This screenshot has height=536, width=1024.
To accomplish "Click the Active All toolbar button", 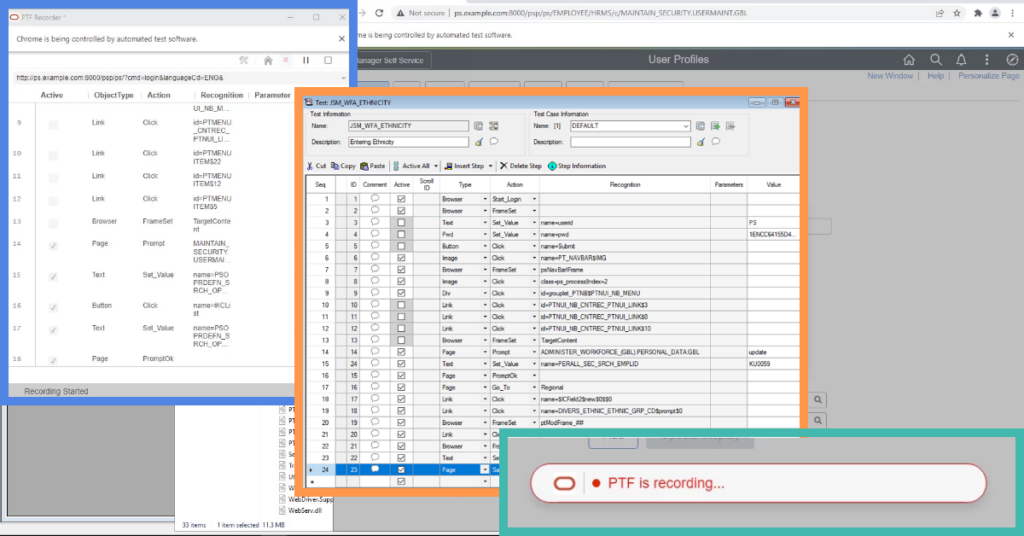I will tap(411, 166).
